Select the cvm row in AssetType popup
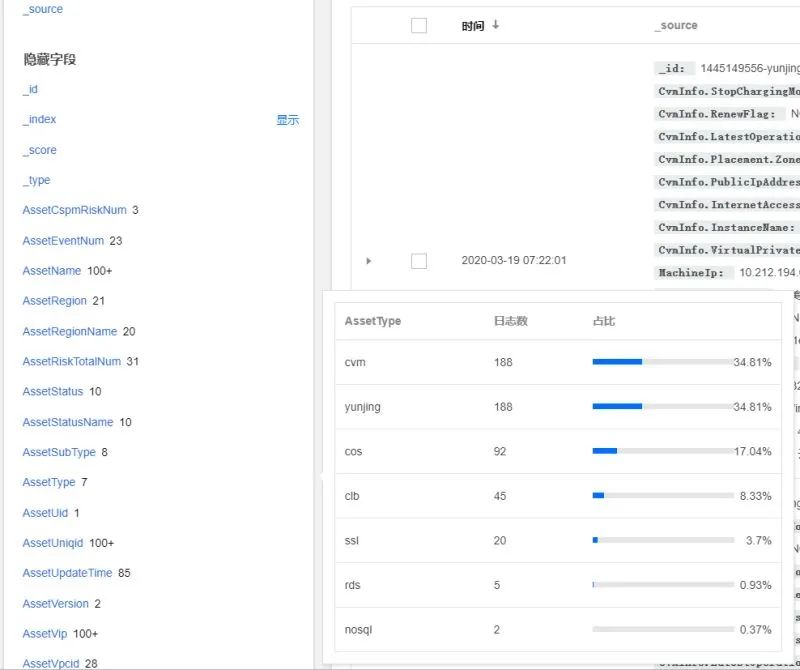 355,362
